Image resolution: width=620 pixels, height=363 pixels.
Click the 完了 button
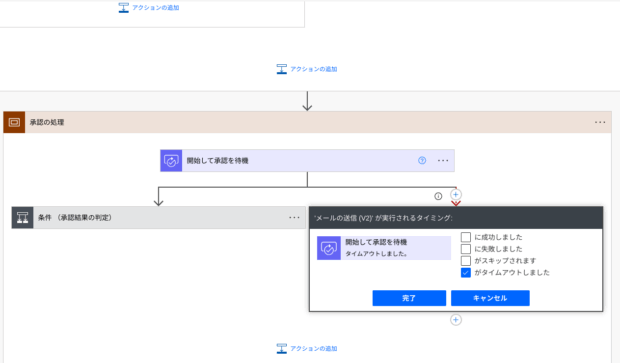pos(409,298)
